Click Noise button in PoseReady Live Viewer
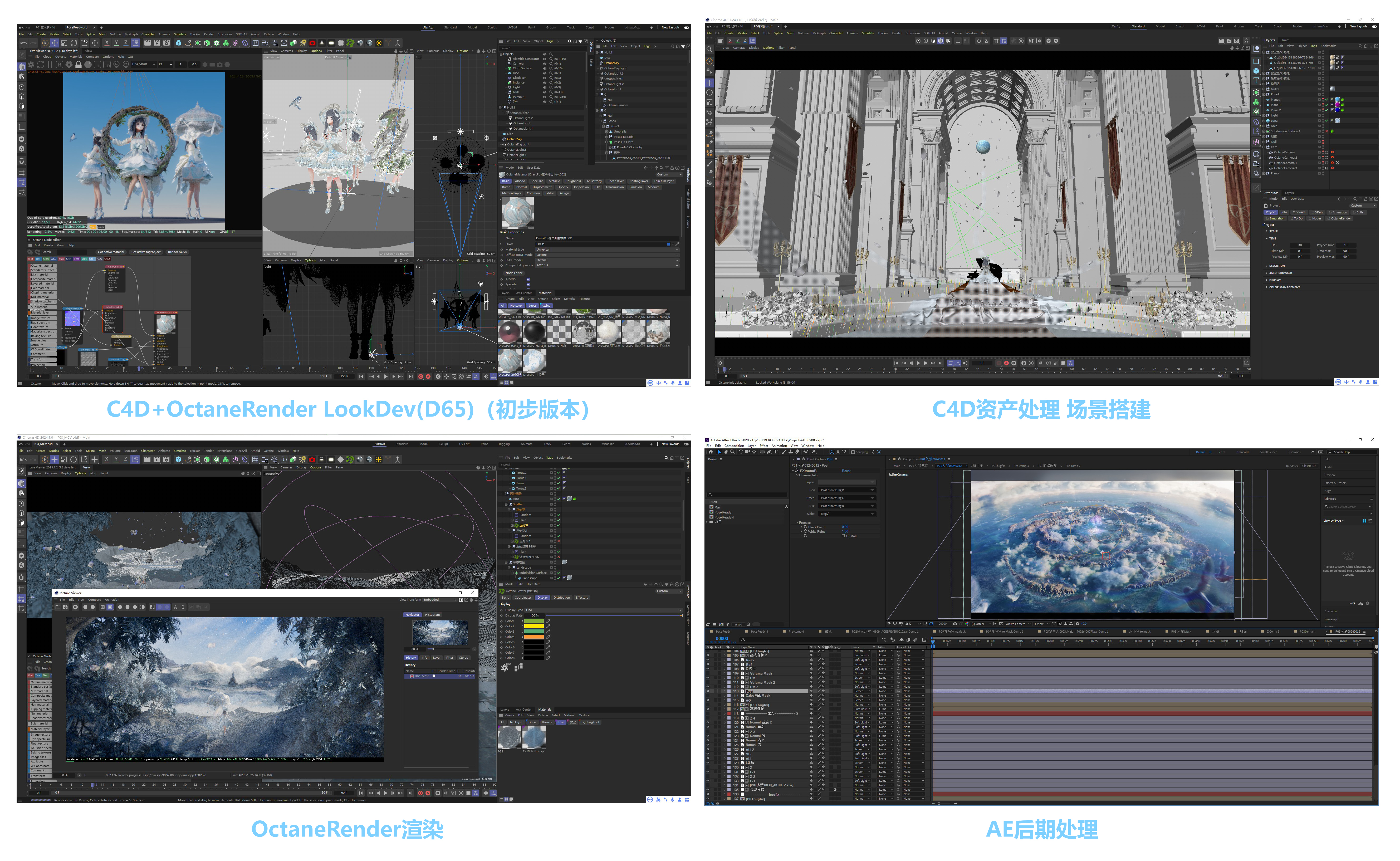Screen dimensions: 1400x861 point(101,227)
